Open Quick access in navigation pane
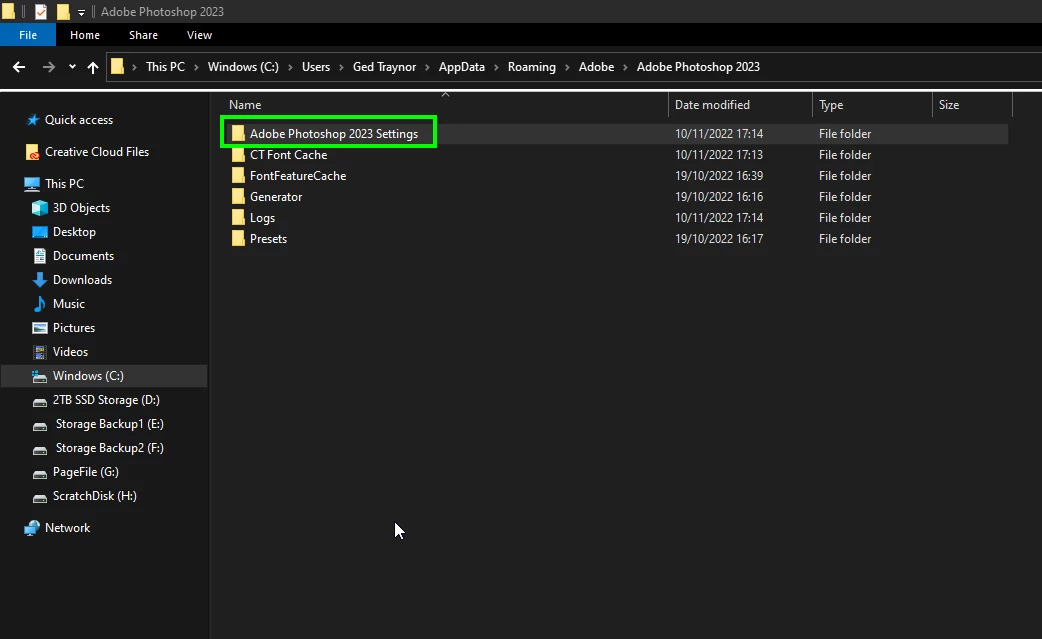The width and height of the screenshot is (1042, 639). 78,120
